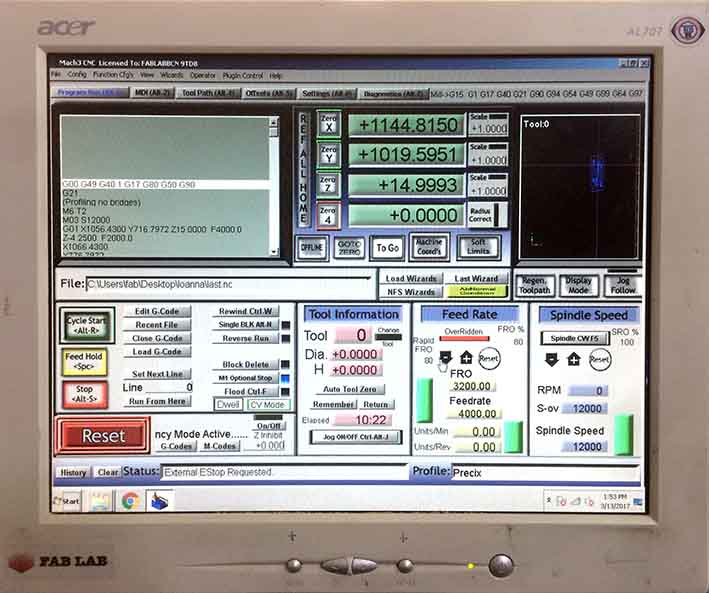
Task: Click the Zero Z button
Action: pos(329,185)
